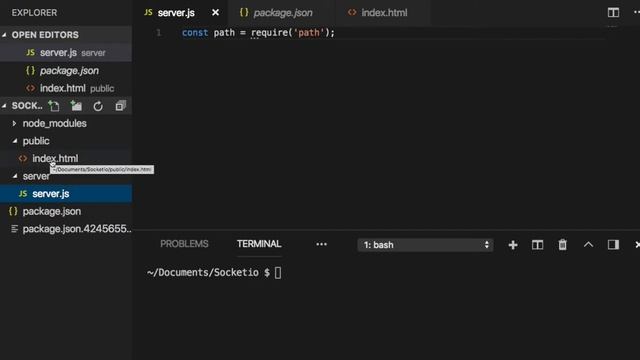Add a new terminal with plus icon
The width and height of the screenshot is (640, 360).
(x=513, y=245)
